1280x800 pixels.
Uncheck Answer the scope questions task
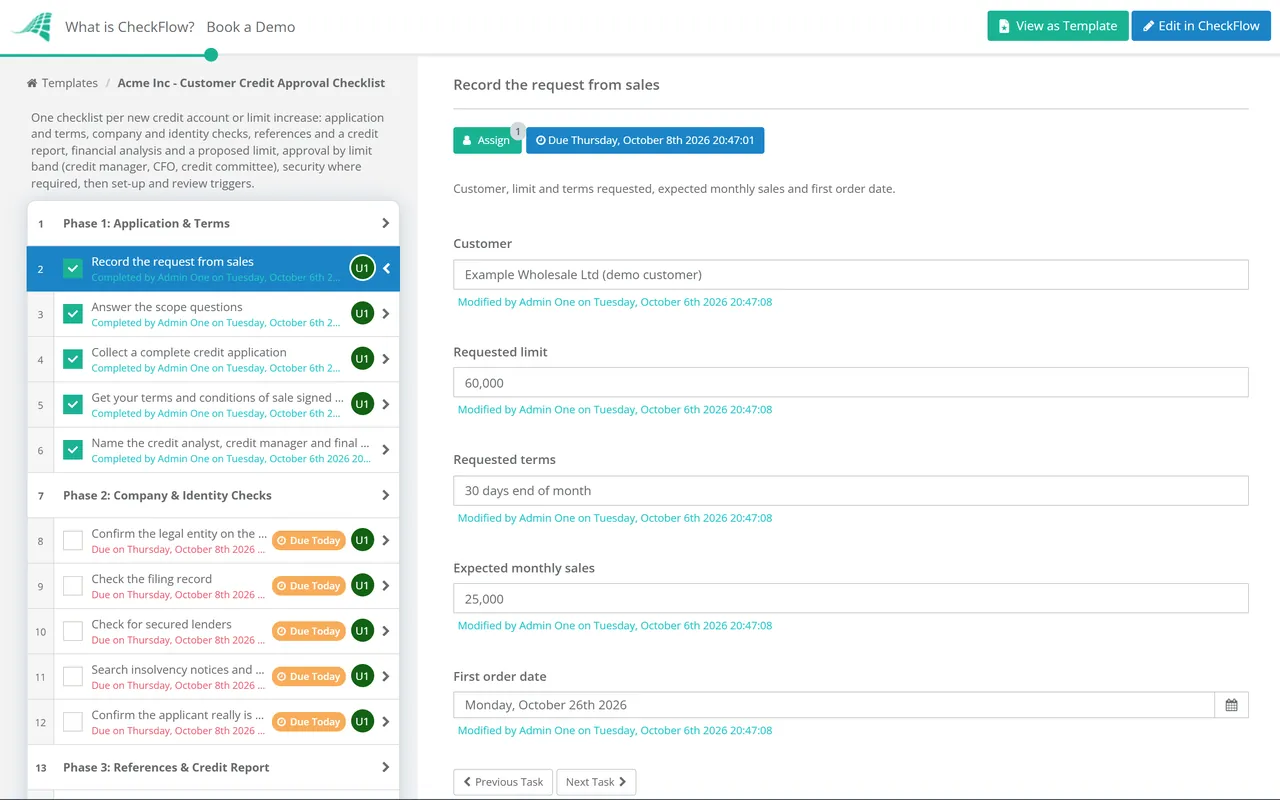coord(73,314)
